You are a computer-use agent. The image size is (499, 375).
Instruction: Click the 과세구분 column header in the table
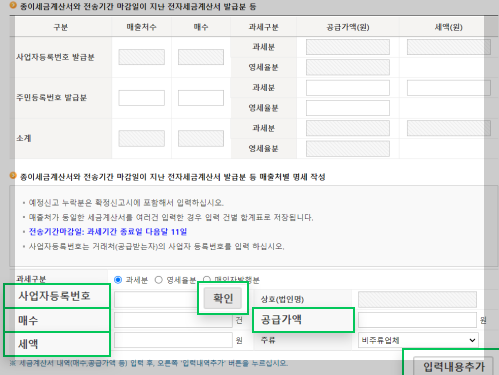(263, 27)
